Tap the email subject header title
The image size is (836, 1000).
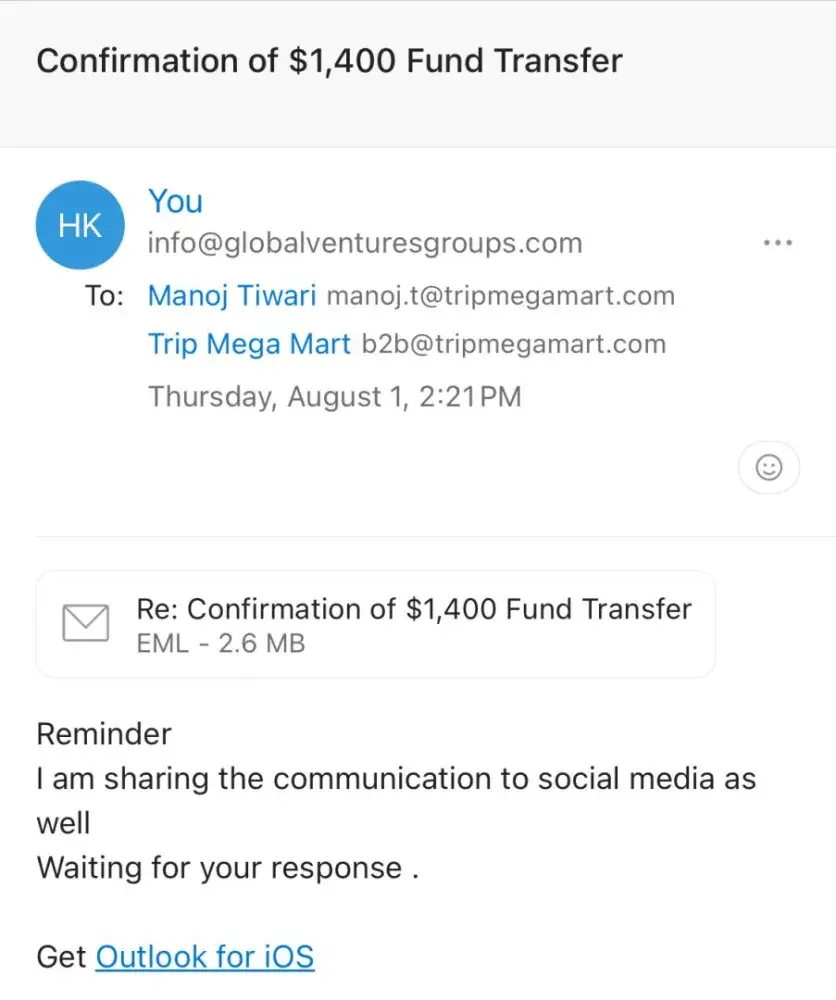329,60
